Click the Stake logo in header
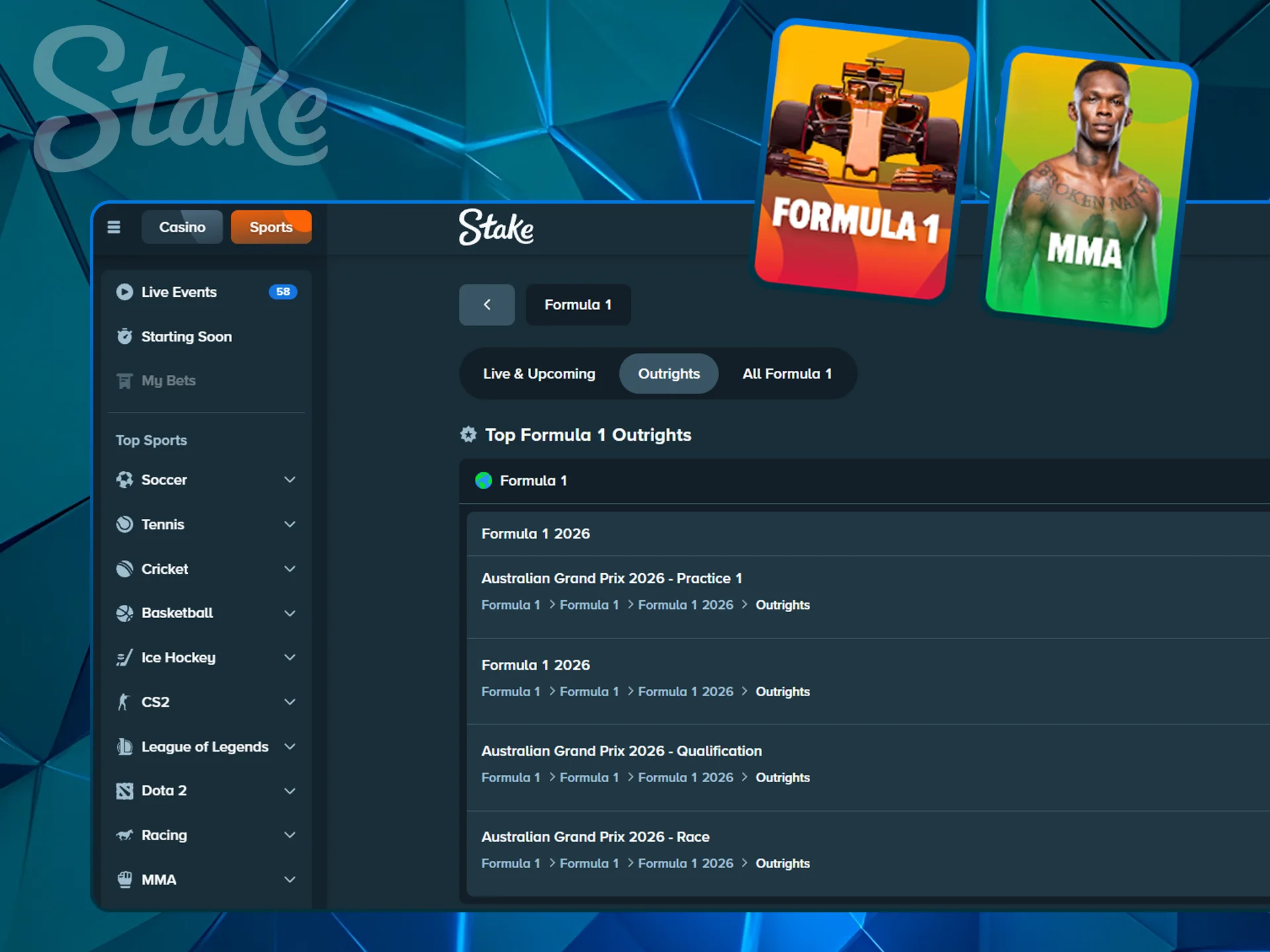The image size is (1270, 952). pos(496,227)
